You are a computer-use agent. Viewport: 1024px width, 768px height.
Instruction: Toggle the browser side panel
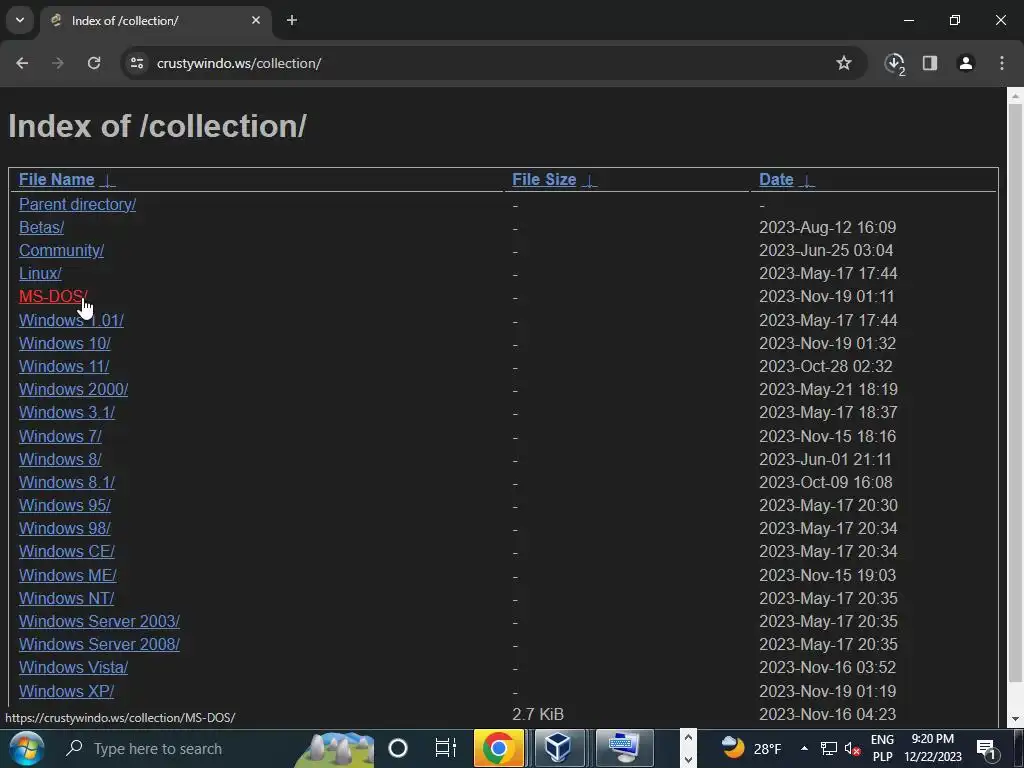click(x=930, y=63)
